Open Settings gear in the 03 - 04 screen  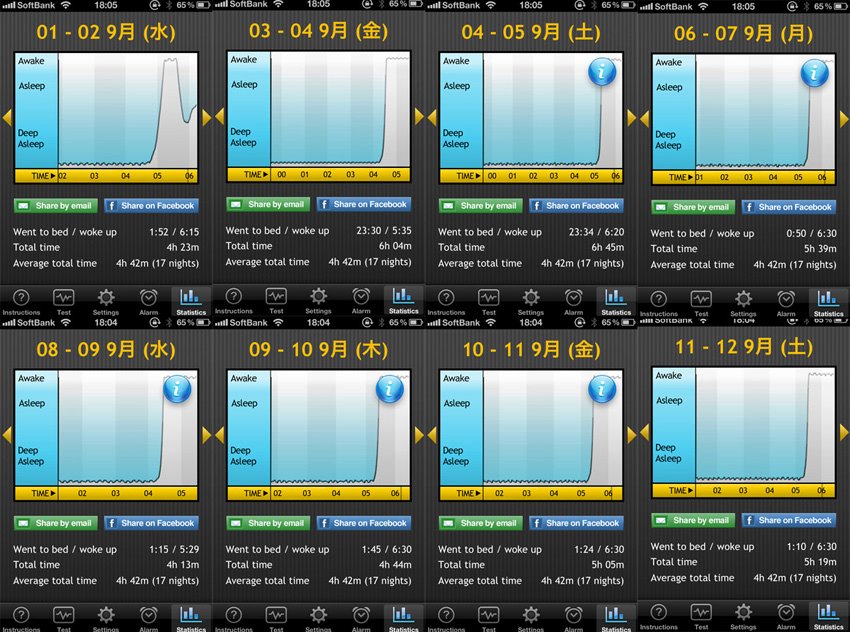(x=318, y=299)
